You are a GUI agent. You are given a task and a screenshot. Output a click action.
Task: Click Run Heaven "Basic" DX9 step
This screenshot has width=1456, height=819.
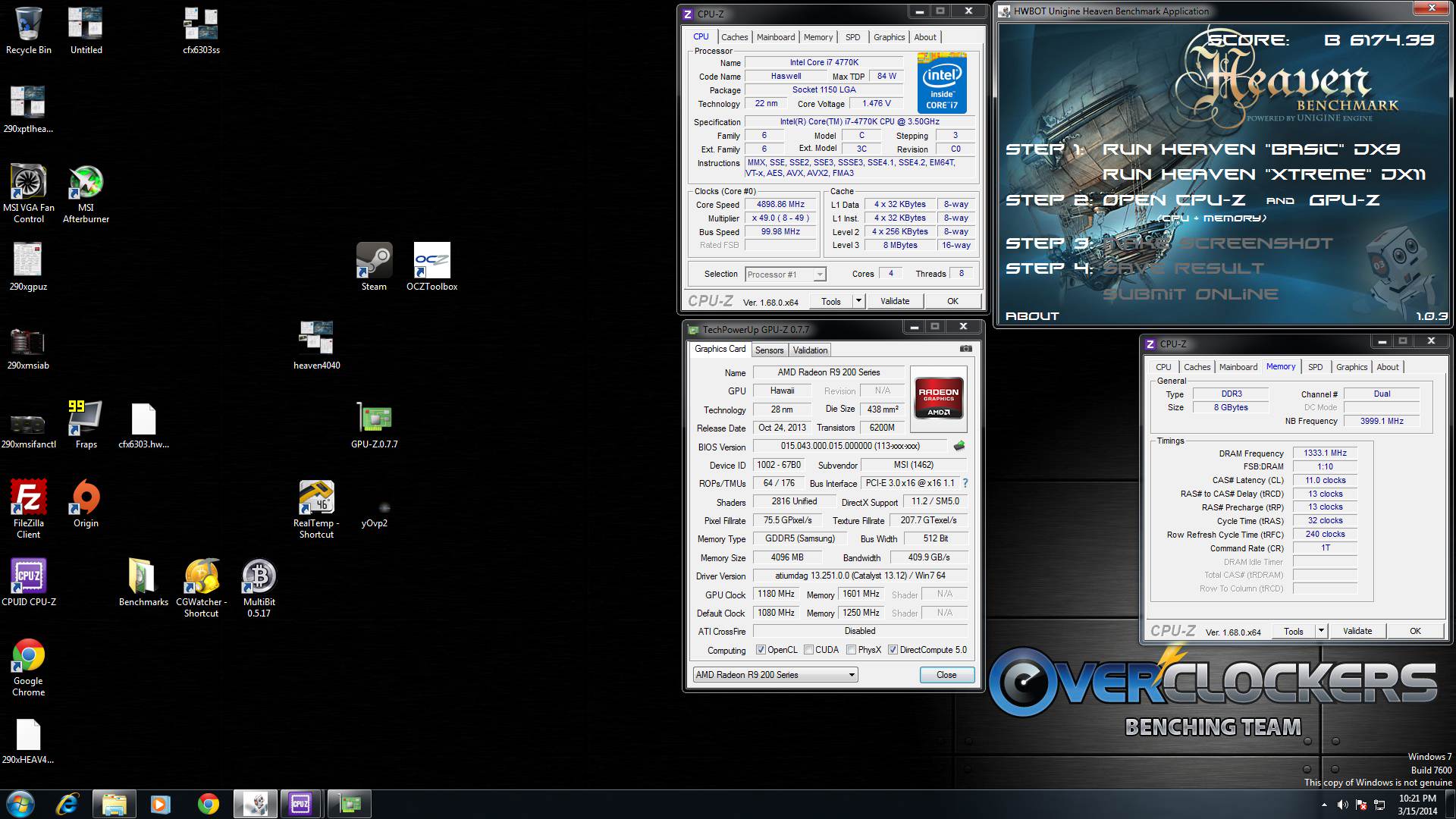click(1251, 149)
